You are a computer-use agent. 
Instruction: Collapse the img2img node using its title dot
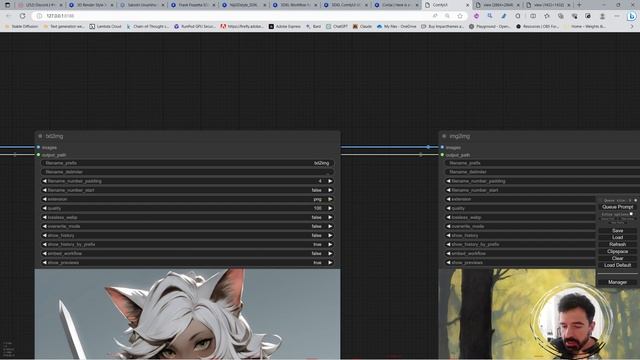click(444, 136)
